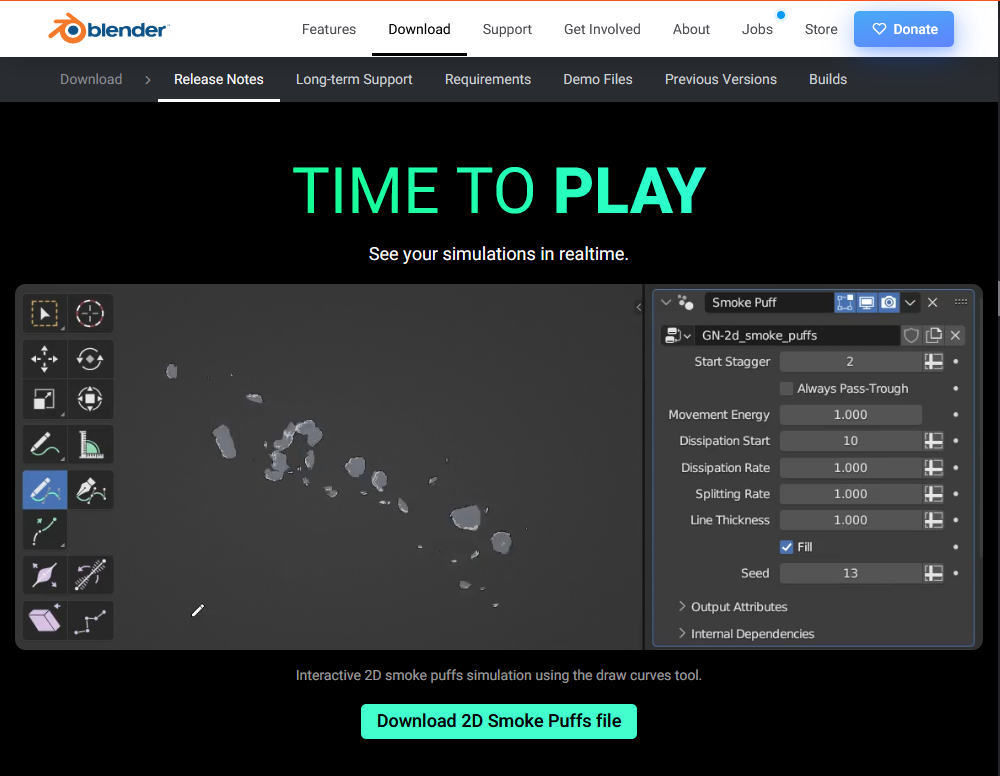
Task: Select the Select Box tool
Action: click(x=45, y=313)
